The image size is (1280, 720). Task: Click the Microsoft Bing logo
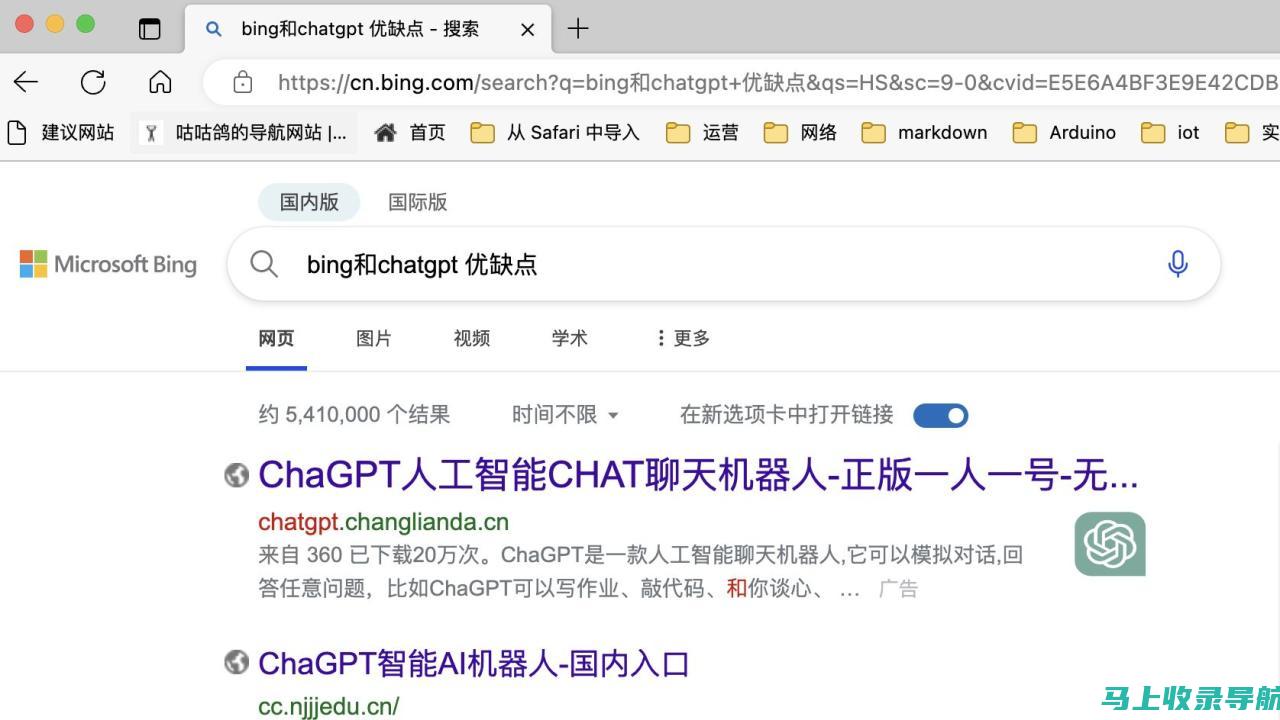pyautogui.click(x=108, y=264)
